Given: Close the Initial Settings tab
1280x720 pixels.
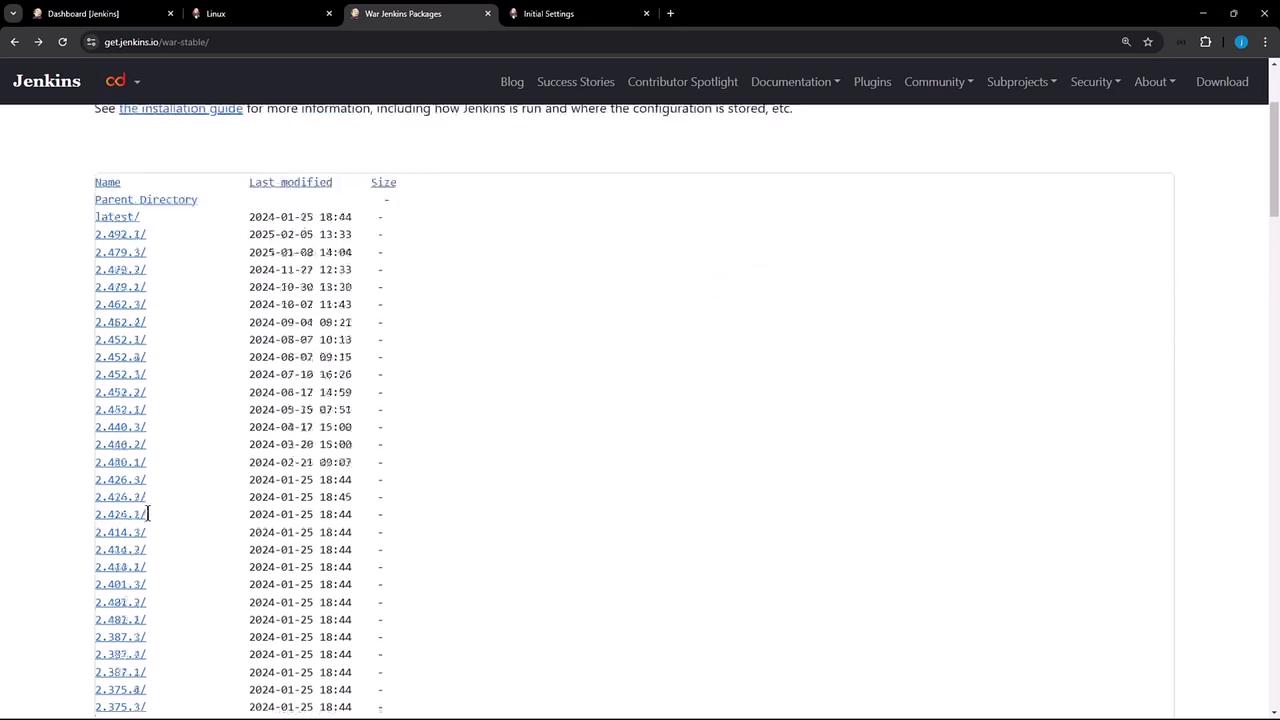Looking at the screenshot, I should coord(646,14).
